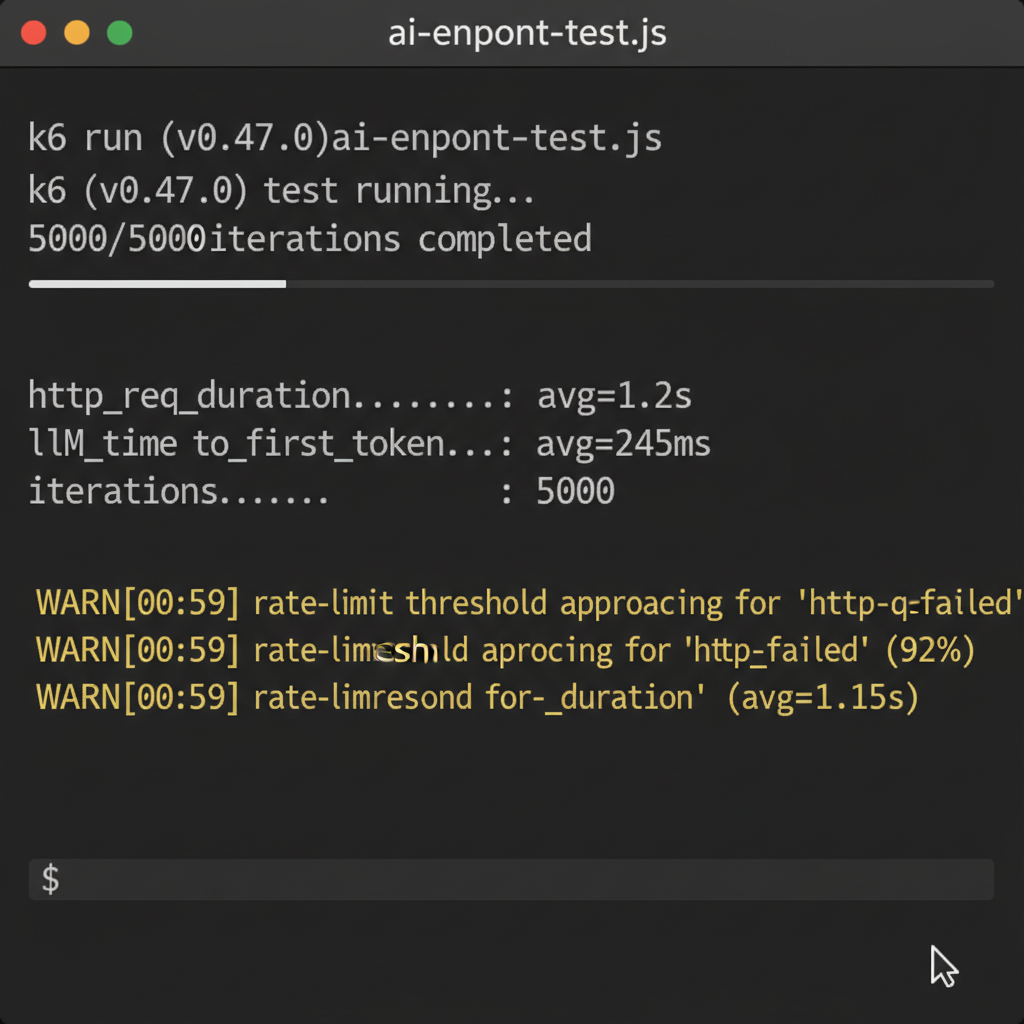Click the k6 run (v0.47.0) command line

345,137
